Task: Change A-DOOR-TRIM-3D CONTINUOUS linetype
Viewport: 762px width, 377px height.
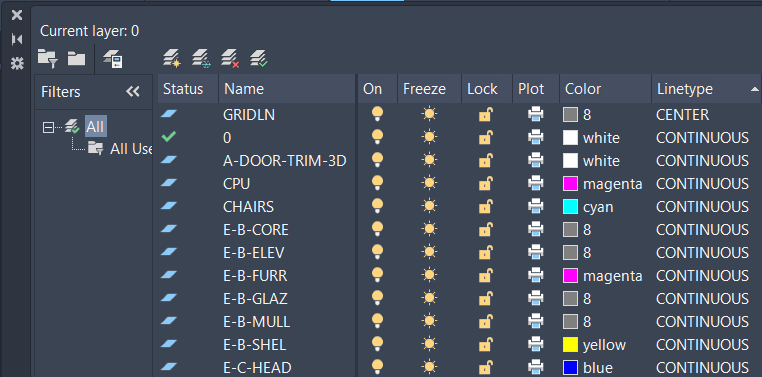Action: pos(702,161)
